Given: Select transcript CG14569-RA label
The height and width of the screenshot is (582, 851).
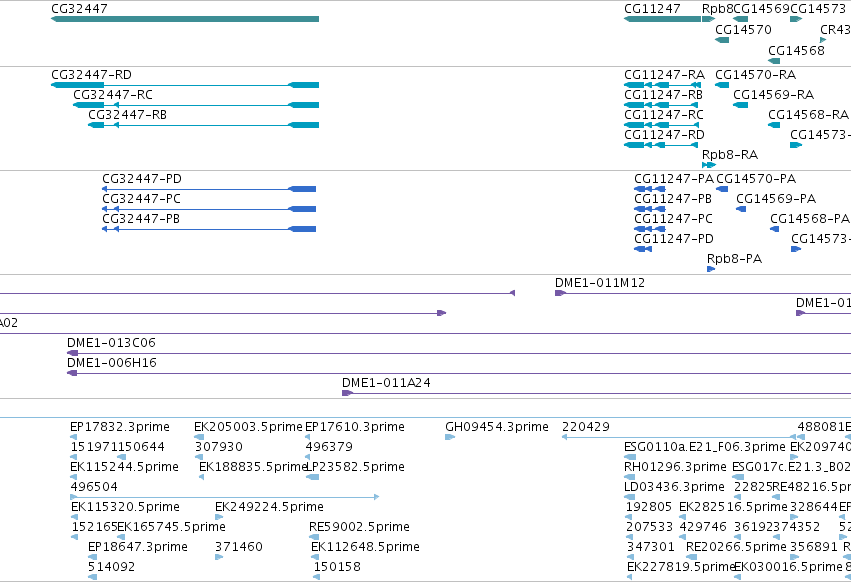Looking at the screenshot, I should (x=773, y=94).
